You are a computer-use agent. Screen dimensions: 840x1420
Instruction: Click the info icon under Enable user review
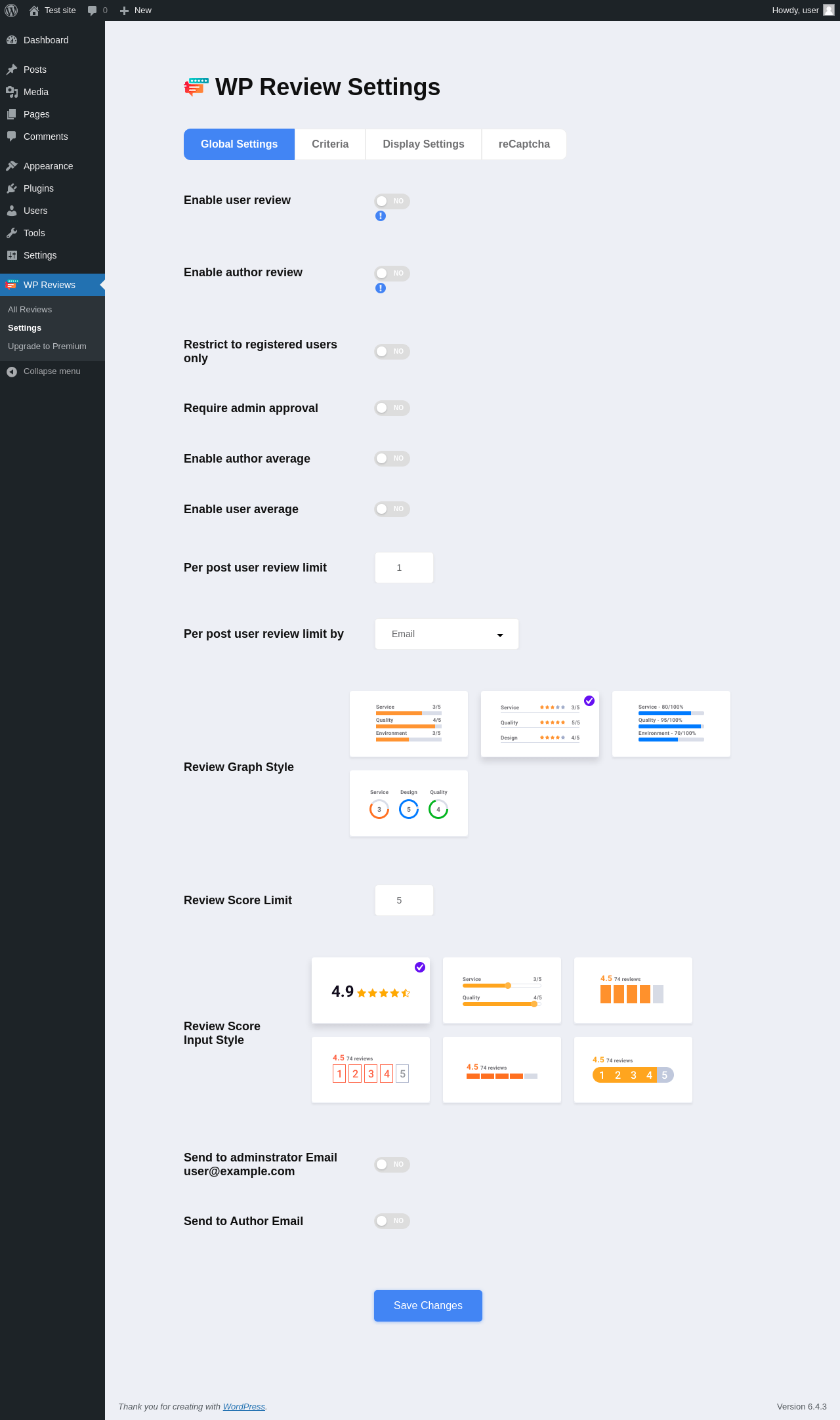[381, 216]
